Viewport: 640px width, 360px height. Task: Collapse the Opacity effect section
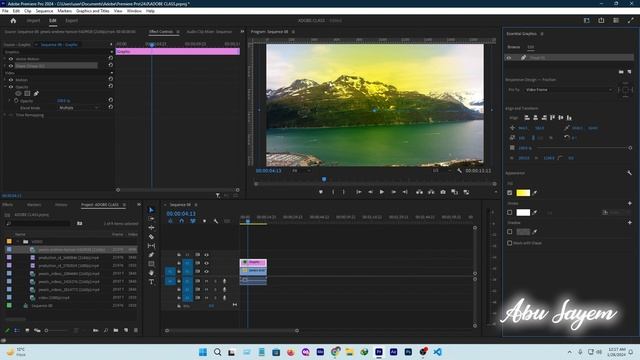(x=5, y=87)
